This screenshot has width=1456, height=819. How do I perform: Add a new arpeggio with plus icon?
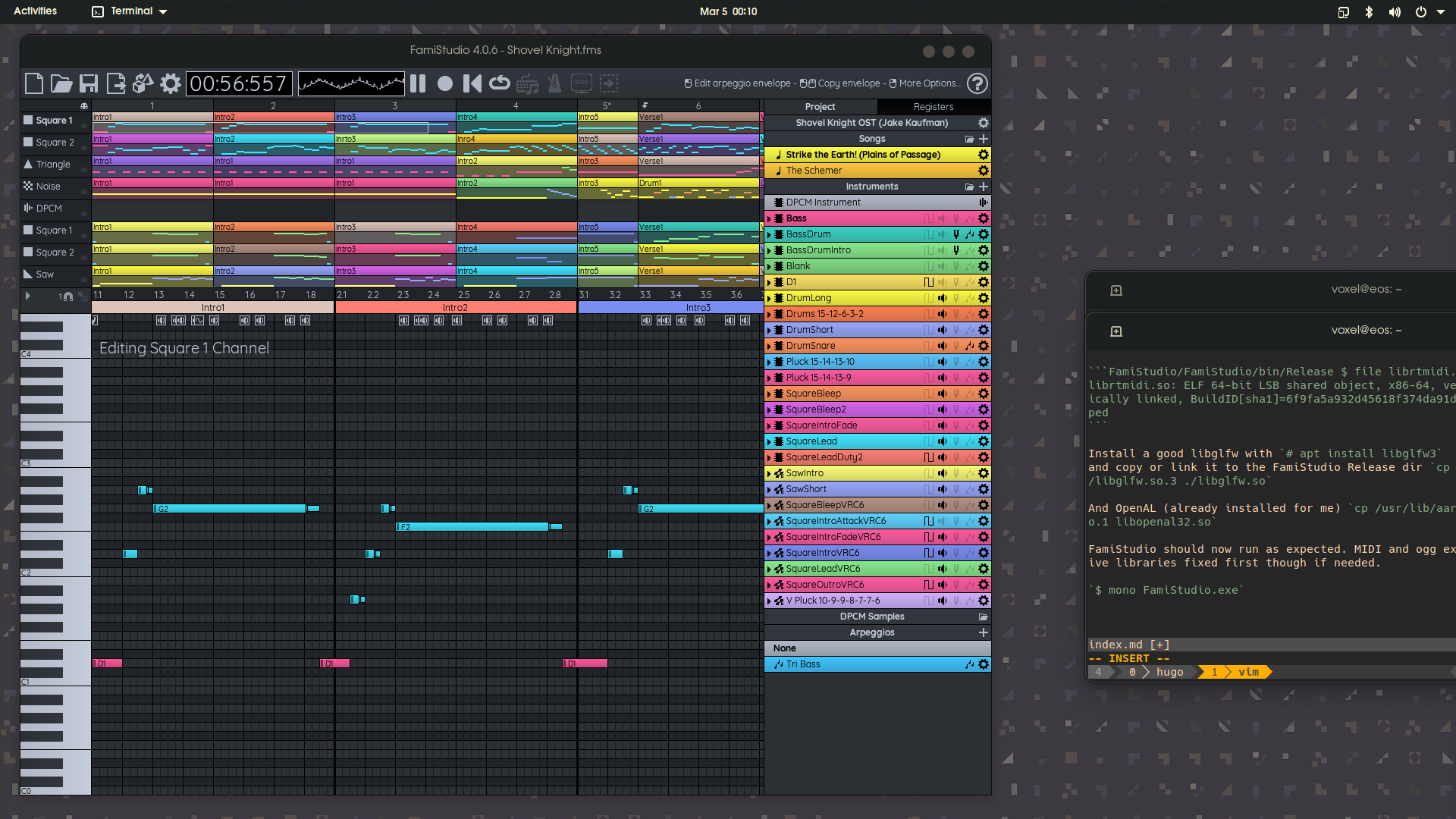tap(984, 632)
